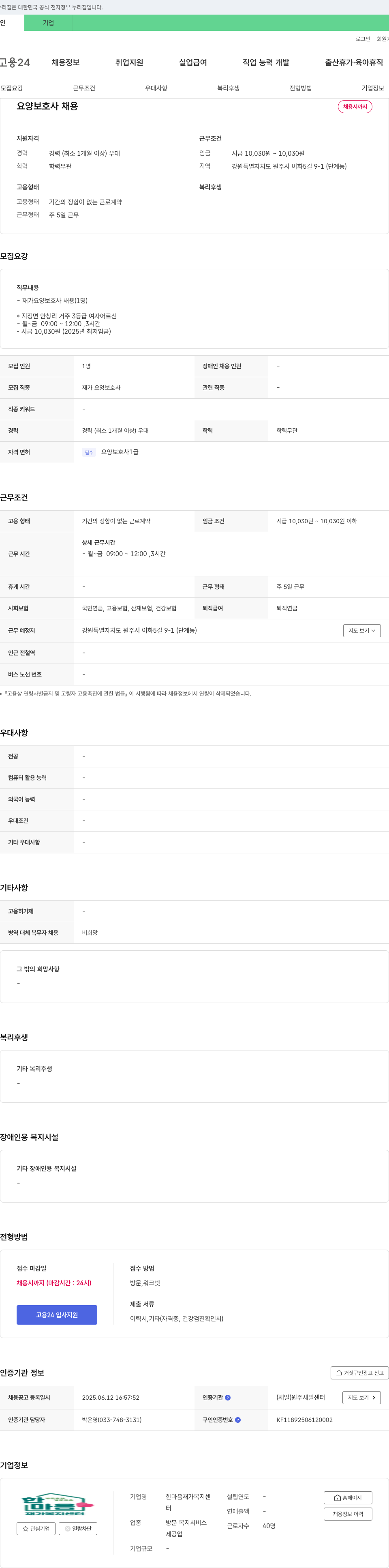Select text 재가 요양보호사 in 모집 직종
Image resolution: width=389 pixels, height=1568 pixels.
point(101,388)
